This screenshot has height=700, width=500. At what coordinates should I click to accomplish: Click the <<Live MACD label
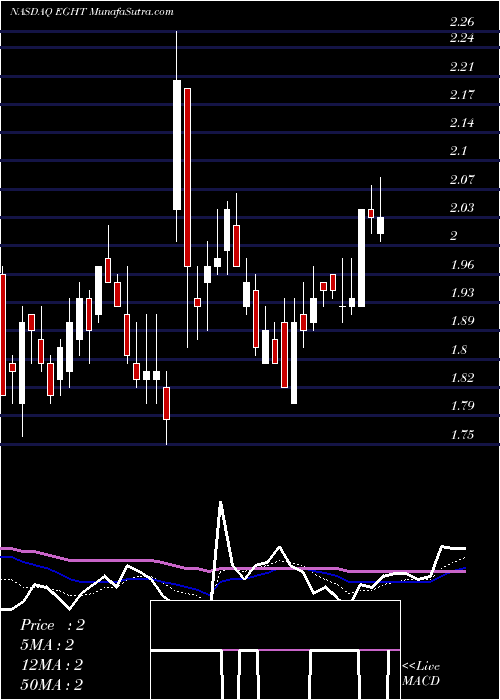point(421,674)
